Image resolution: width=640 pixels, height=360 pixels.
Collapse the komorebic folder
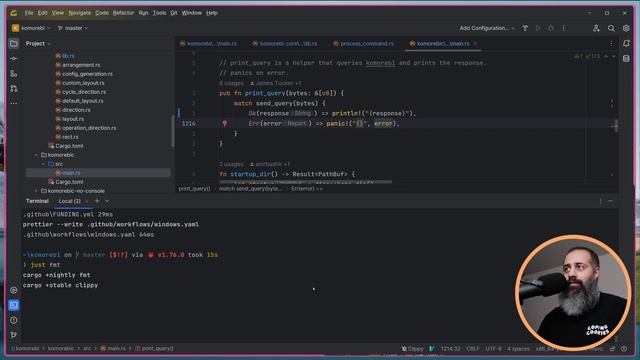tap(36, 155)
